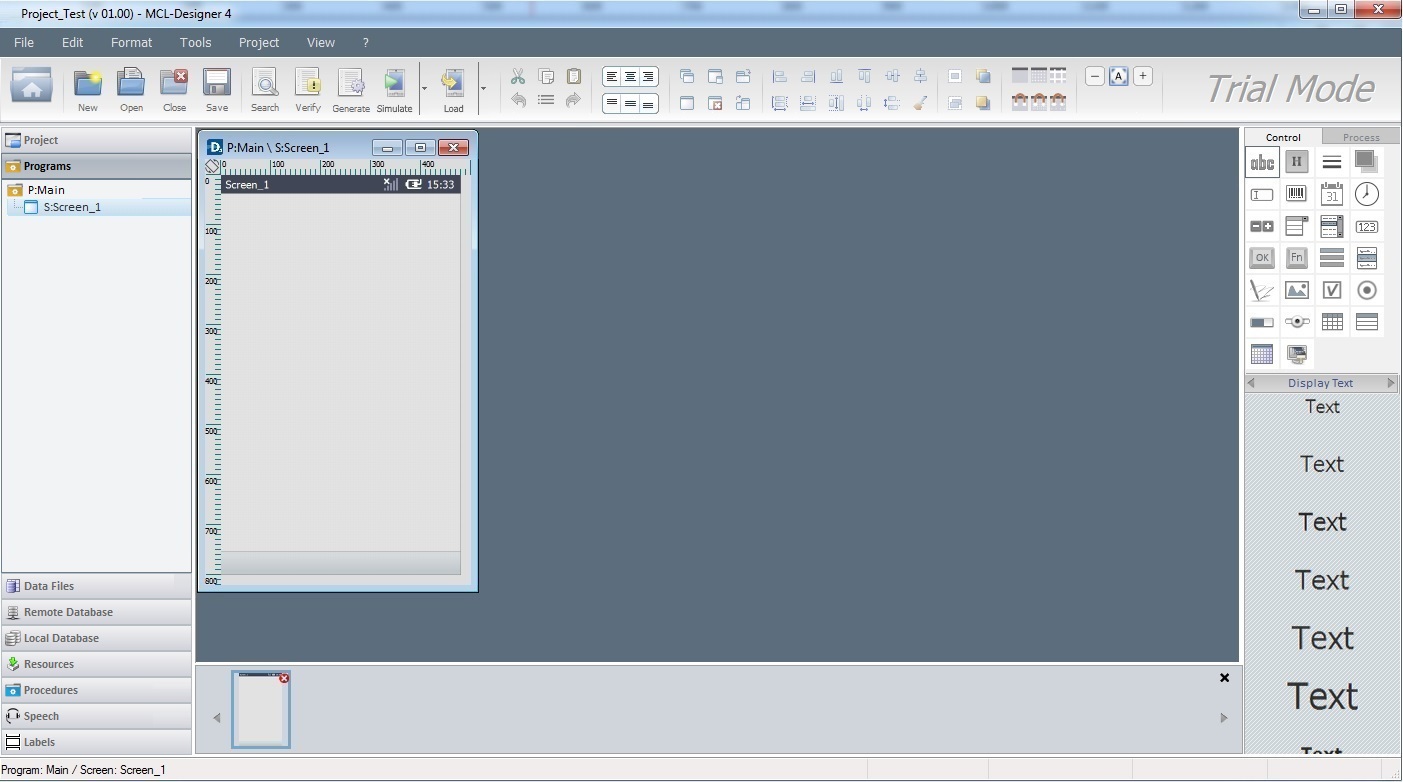Select the Image control icon
Viewport: 1403px width, 782px height.
coord(1297,290)
